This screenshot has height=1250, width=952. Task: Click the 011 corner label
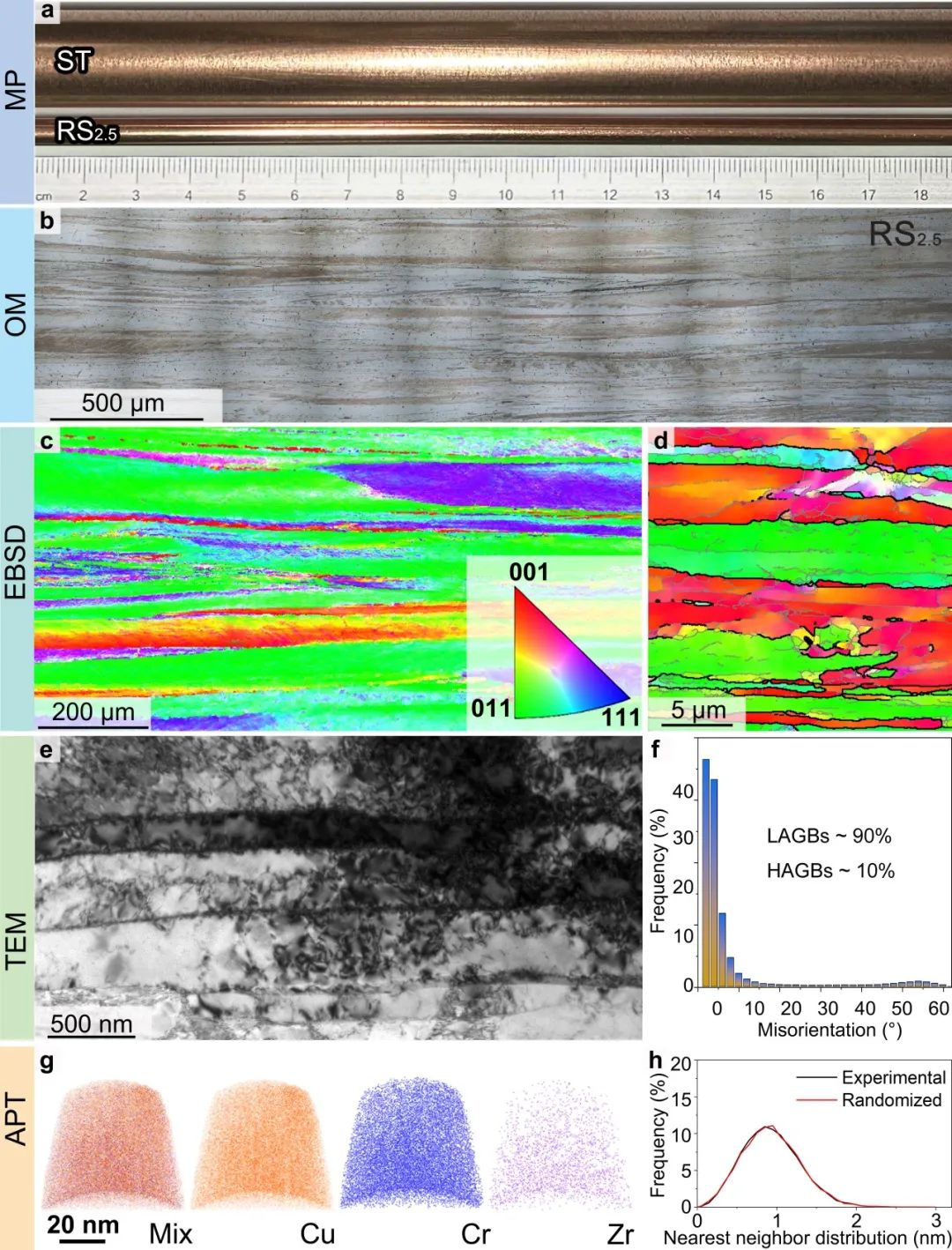[x=491, y=708]
